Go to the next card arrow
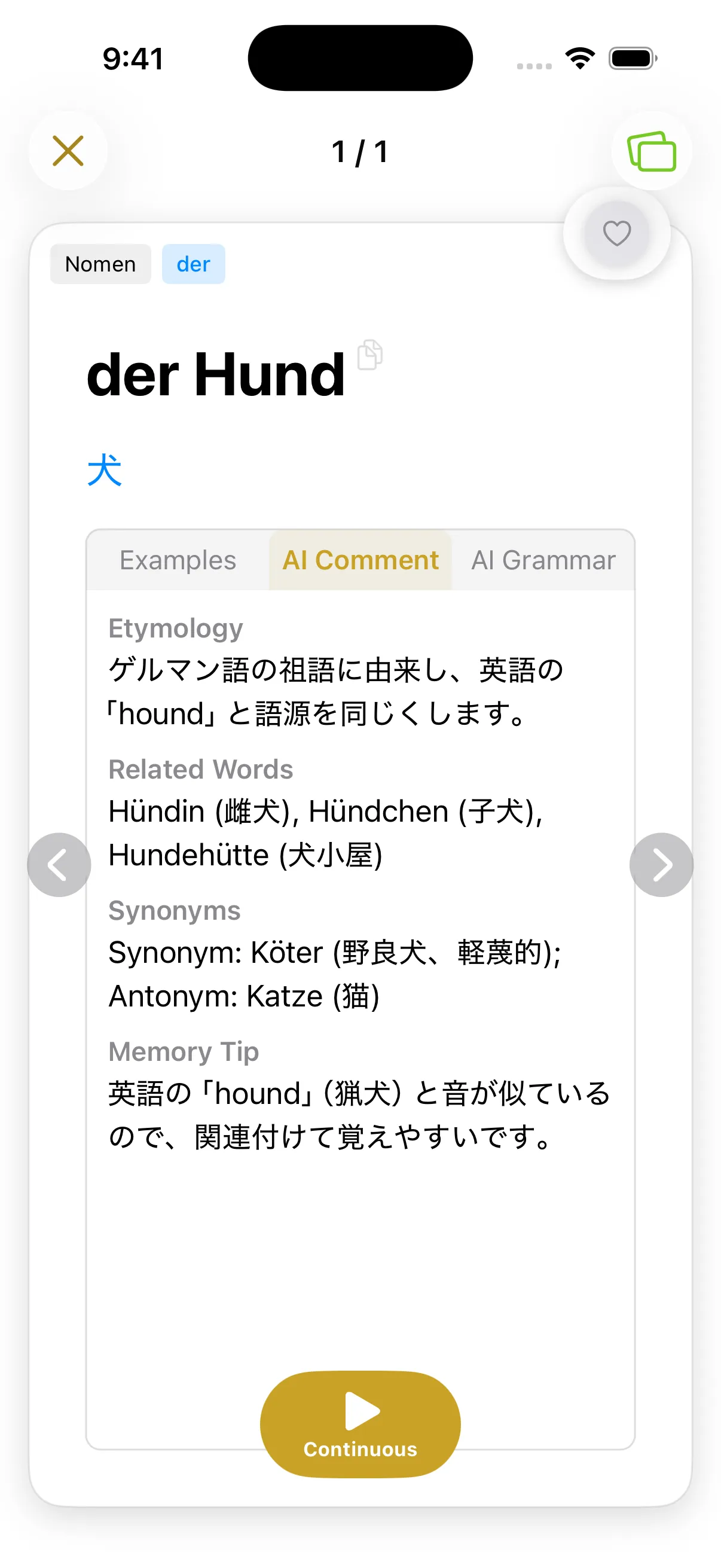 tap(661, 864)
